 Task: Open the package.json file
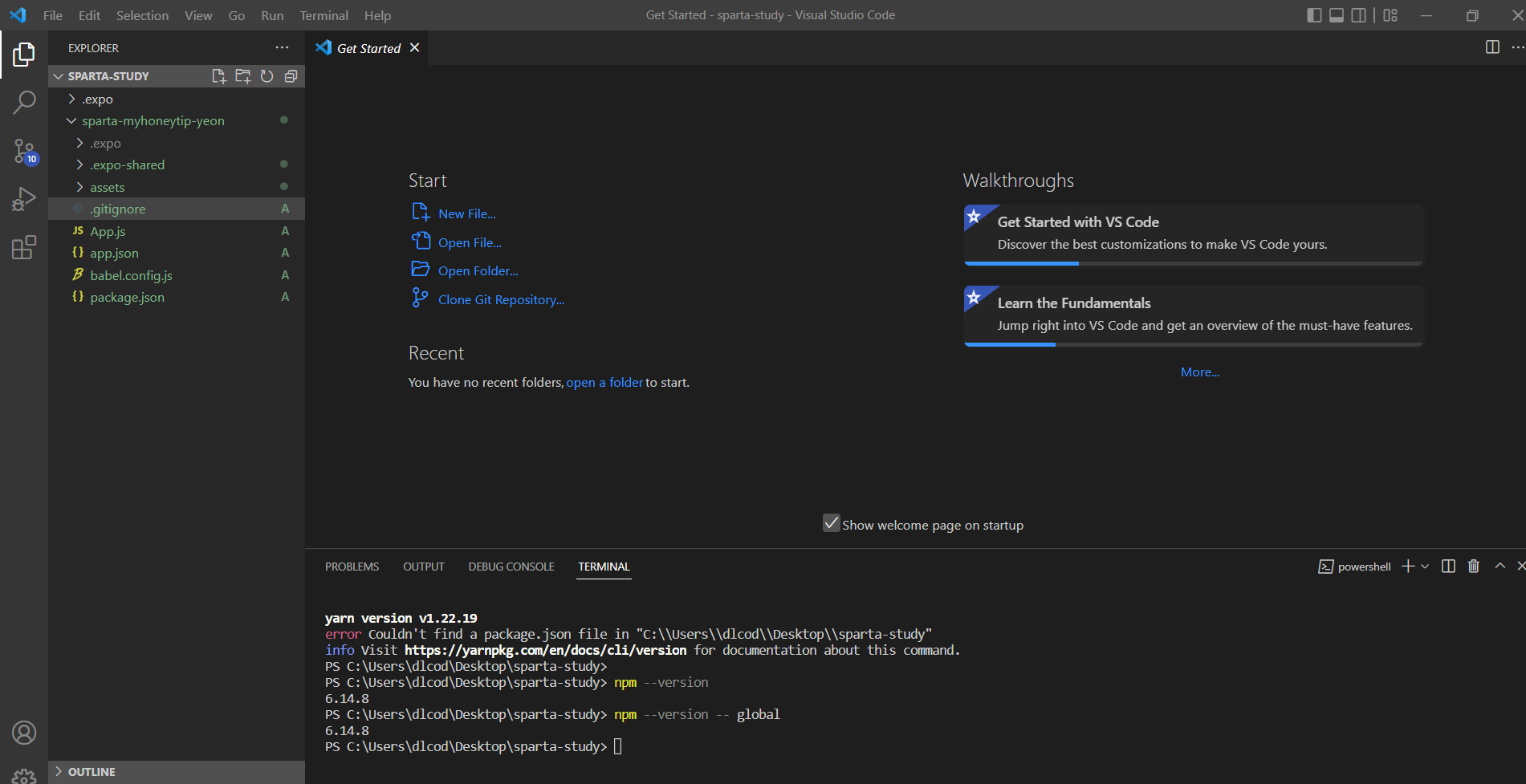127,297
